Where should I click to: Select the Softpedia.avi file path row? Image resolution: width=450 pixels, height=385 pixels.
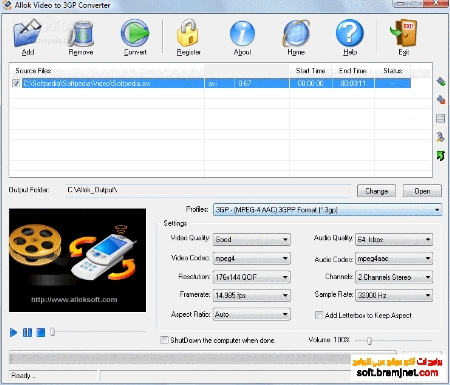113,83
